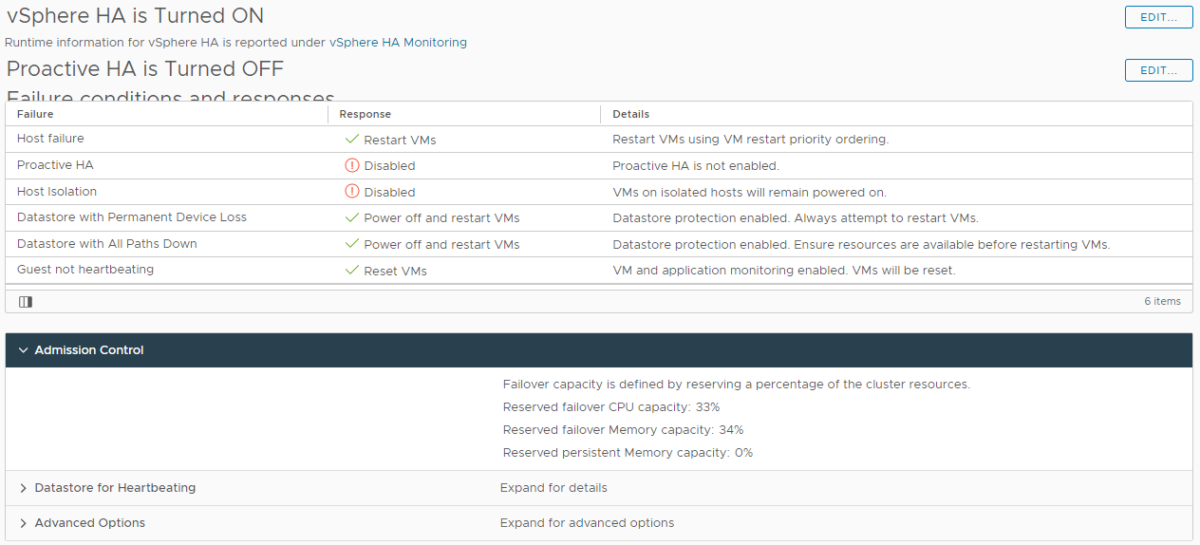Click warning icon in Proactive HA row
Viewport: 1200px width, 545px height.
pyautogui.click(x=351, y=165)
